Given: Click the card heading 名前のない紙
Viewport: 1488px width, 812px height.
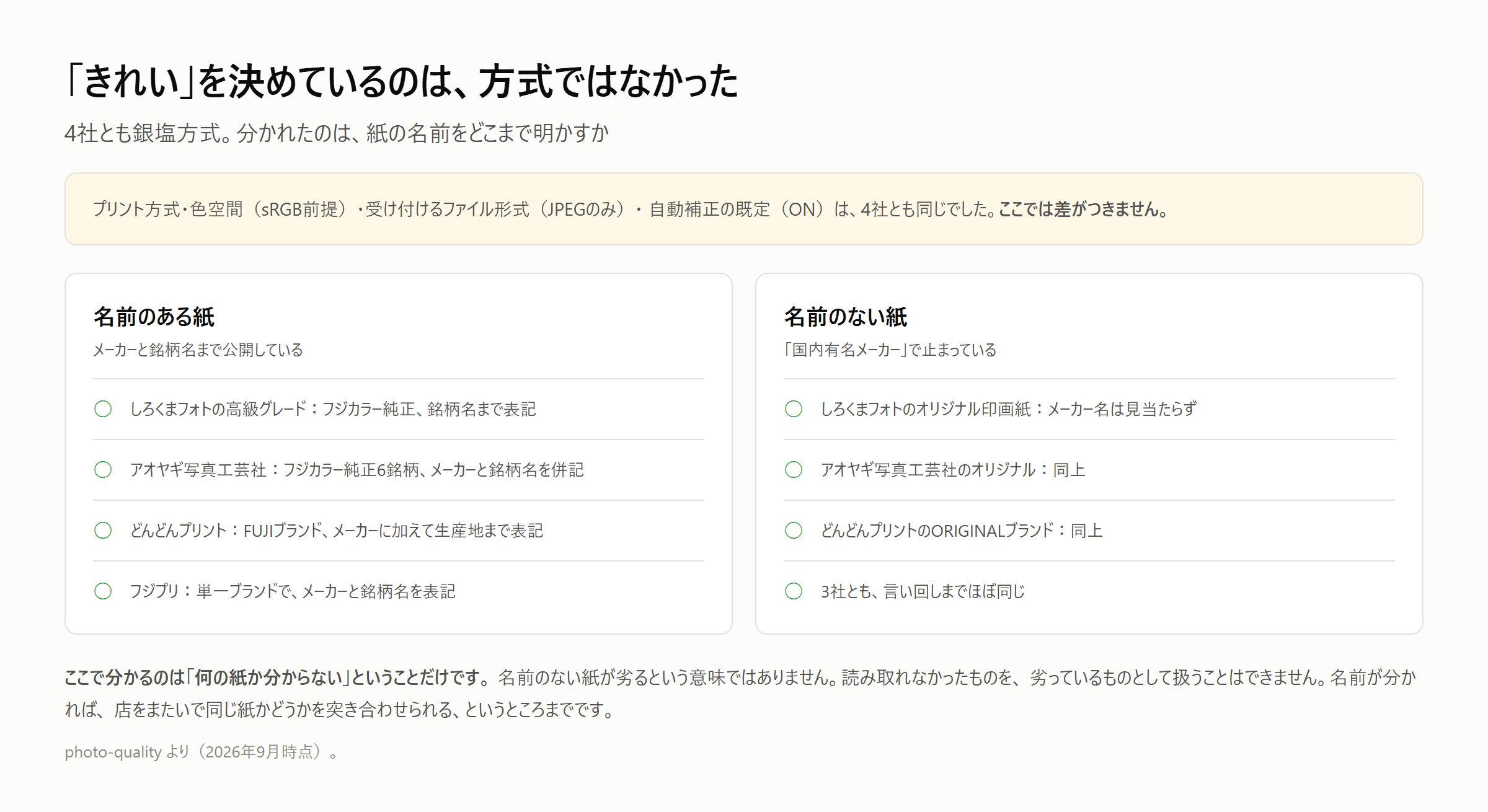Looking at the screenshot, I should 846,317.
